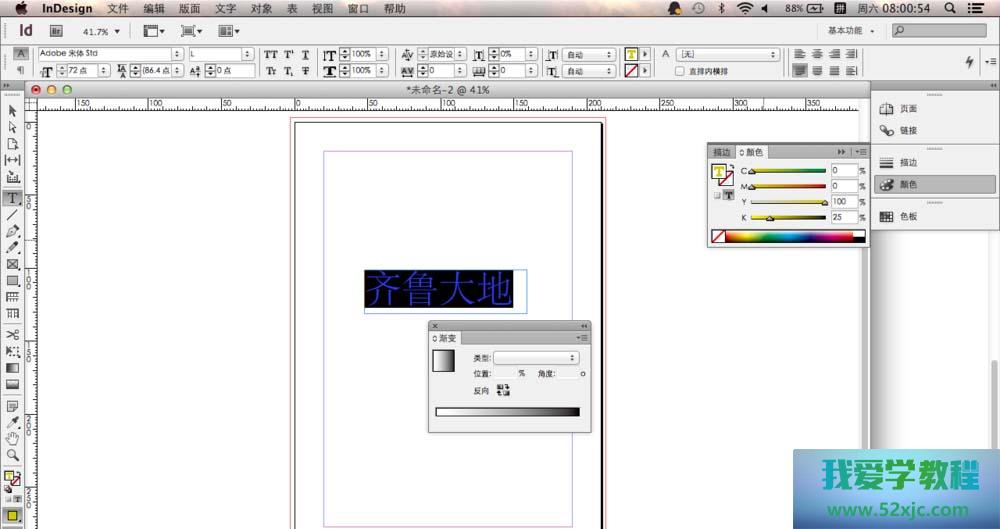Screen dimensions: 1000x529
Task: Switch to the 描边 tab
Action: pyautogui.click(x=721, y=152)
